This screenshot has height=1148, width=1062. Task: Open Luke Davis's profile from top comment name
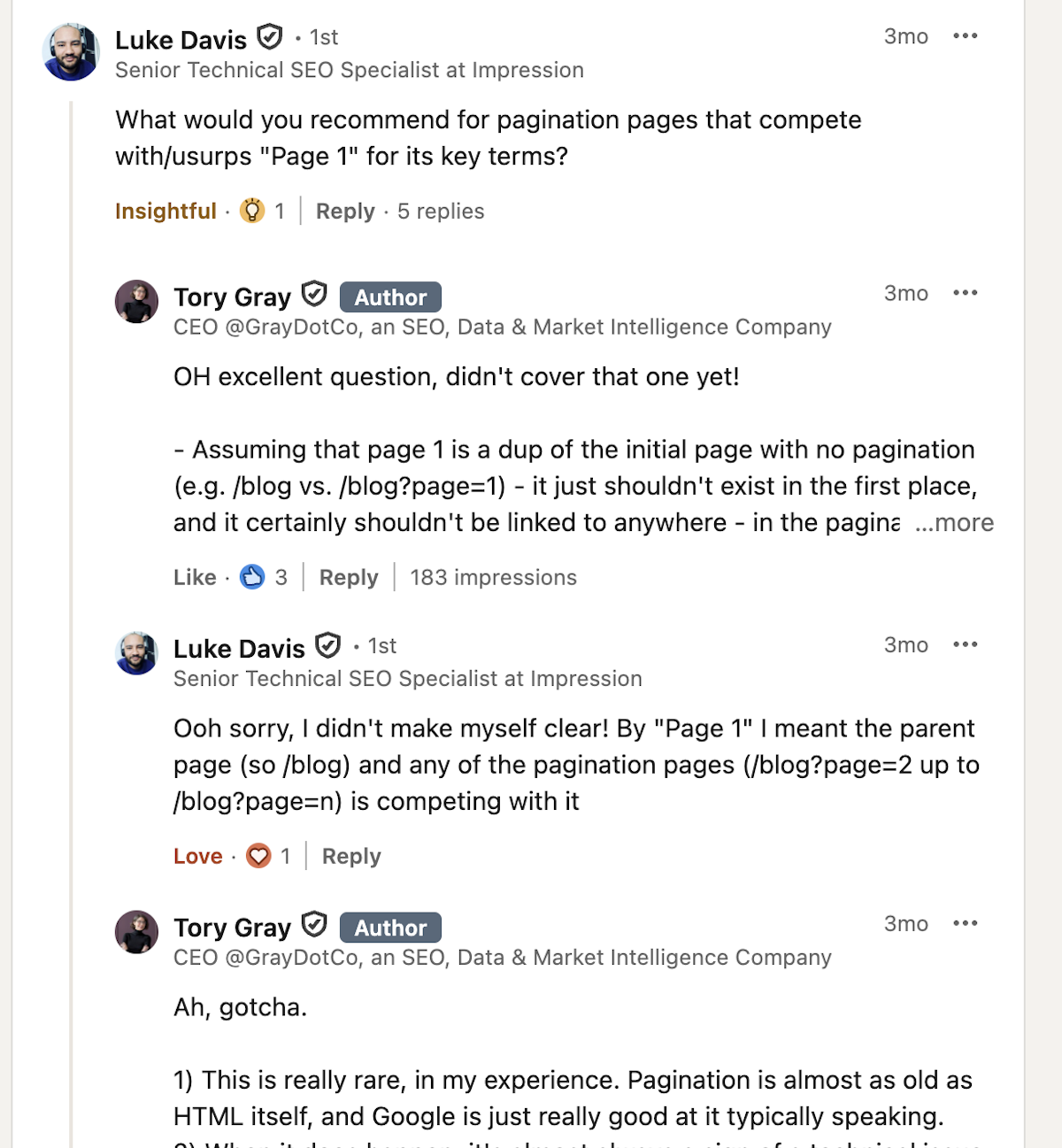click(x=181, y=40)
